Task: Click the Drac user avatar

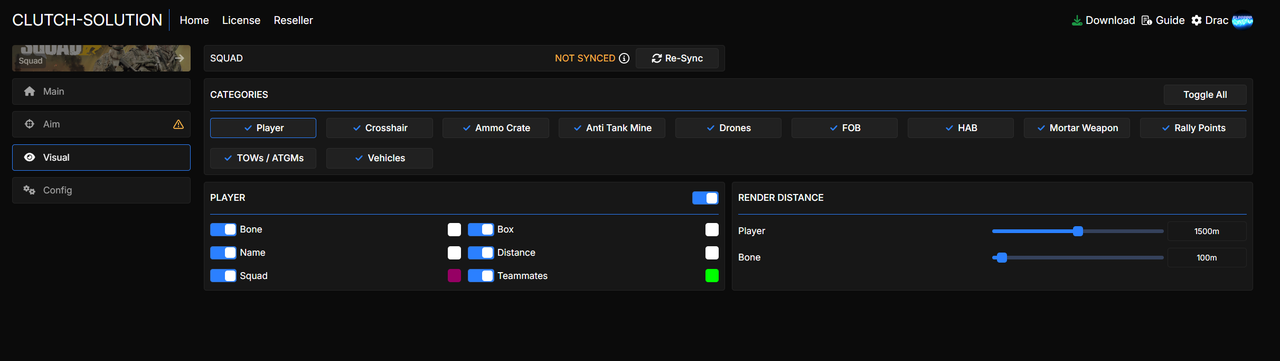Action: tap(1242, 20)
